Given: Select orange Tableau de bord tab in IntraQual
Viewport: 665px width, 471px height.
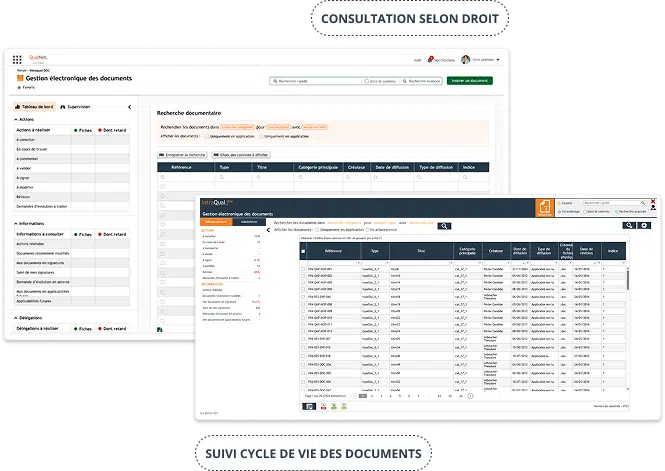Looking at the screenshot, I should (x=216, y=222).
